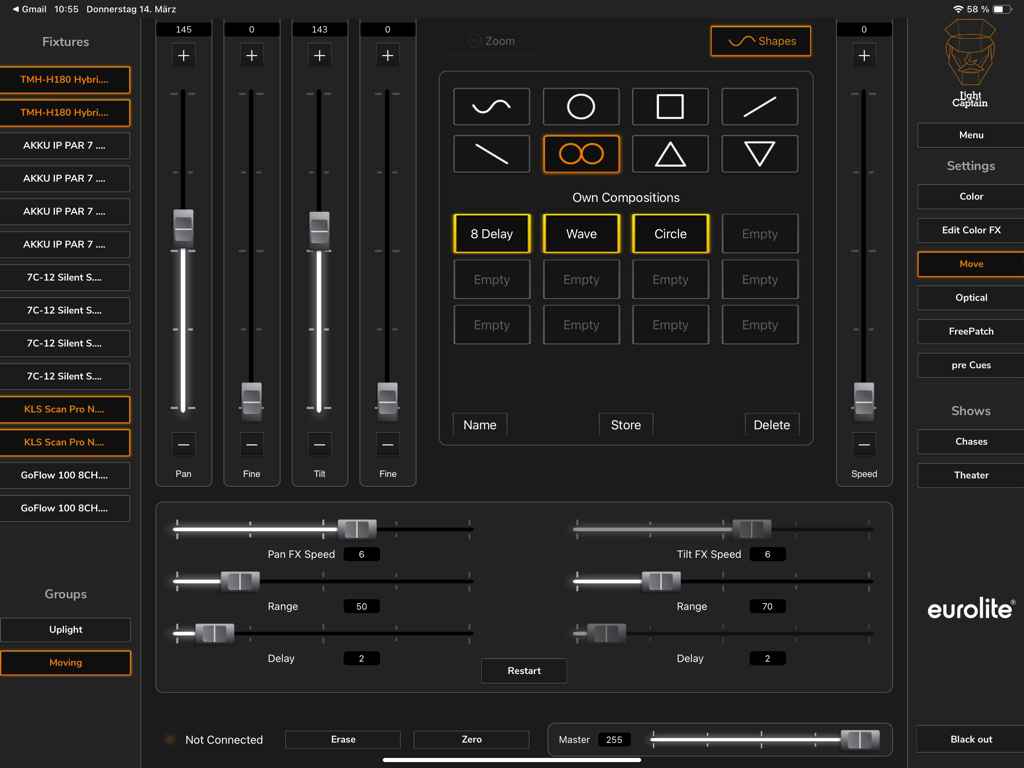Viewport: 1024px width, 768px height.
Task: Open the Menu
Action: click(x=969, y=135)
